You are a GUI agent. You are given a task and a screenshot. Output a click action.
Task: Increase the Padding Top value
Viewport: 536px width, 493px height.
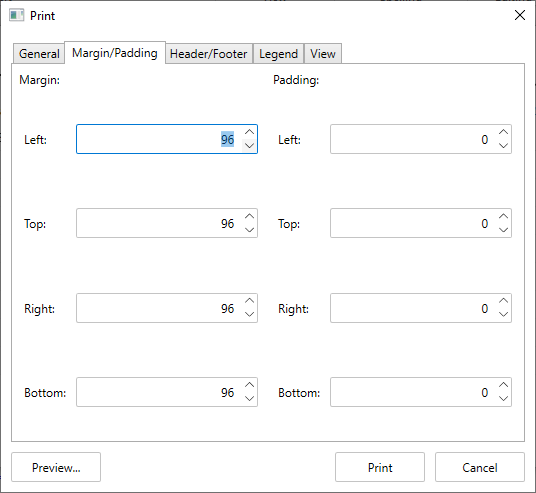click(504, 216)
